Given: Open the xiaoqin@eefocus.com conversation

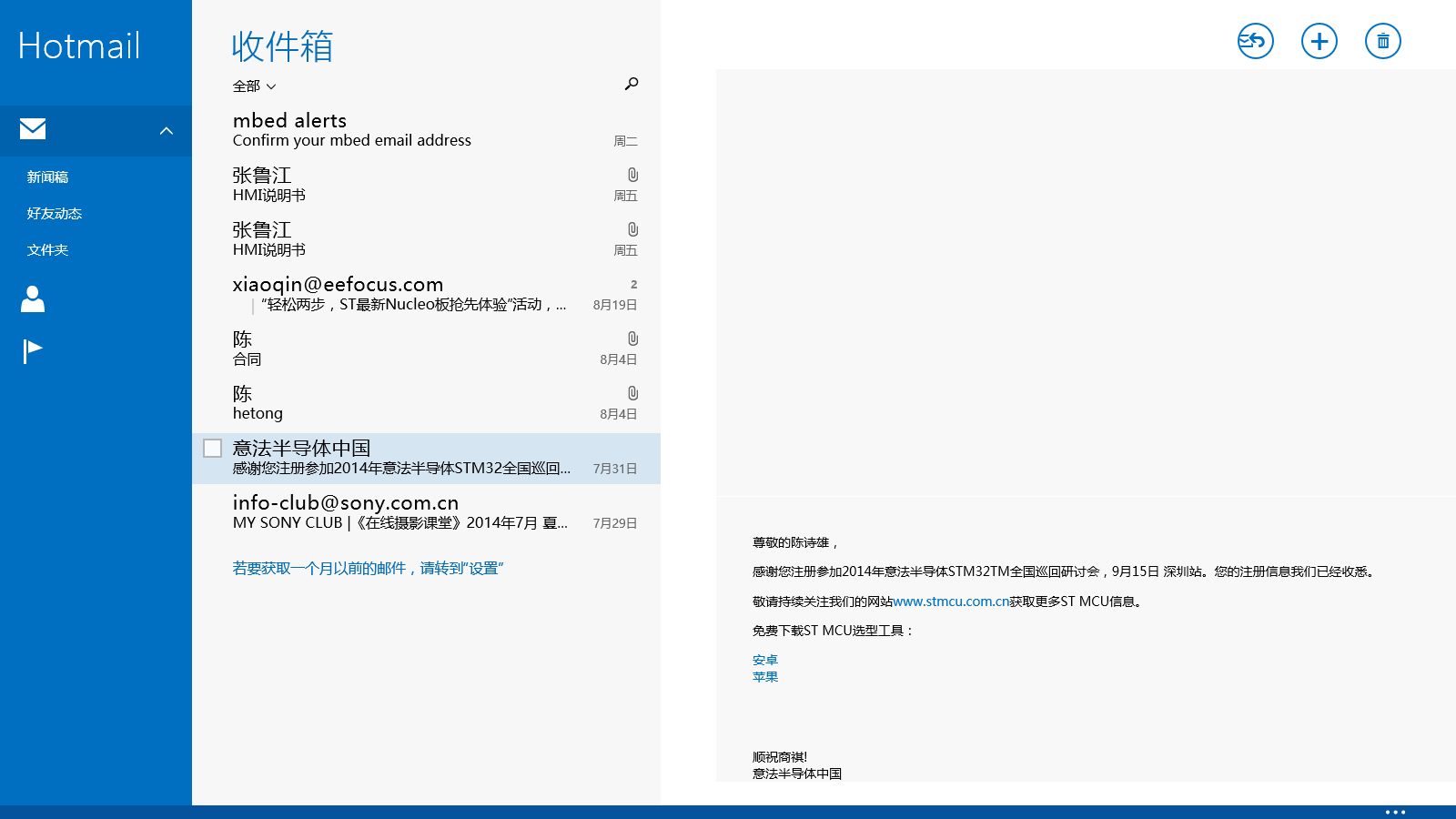Looking at the screenshot, I should tap(426, 294).
